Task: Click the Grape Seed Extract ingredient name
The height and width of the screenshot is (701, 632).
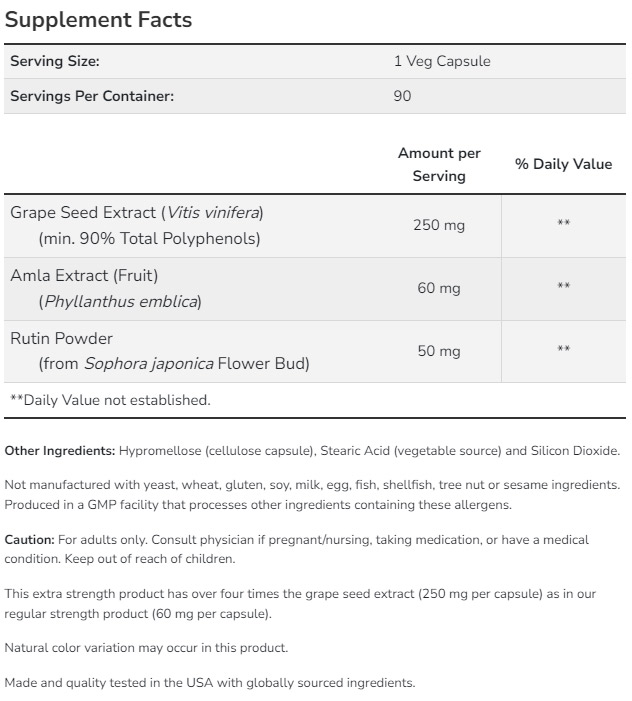Action: click(x=84, y=212)
